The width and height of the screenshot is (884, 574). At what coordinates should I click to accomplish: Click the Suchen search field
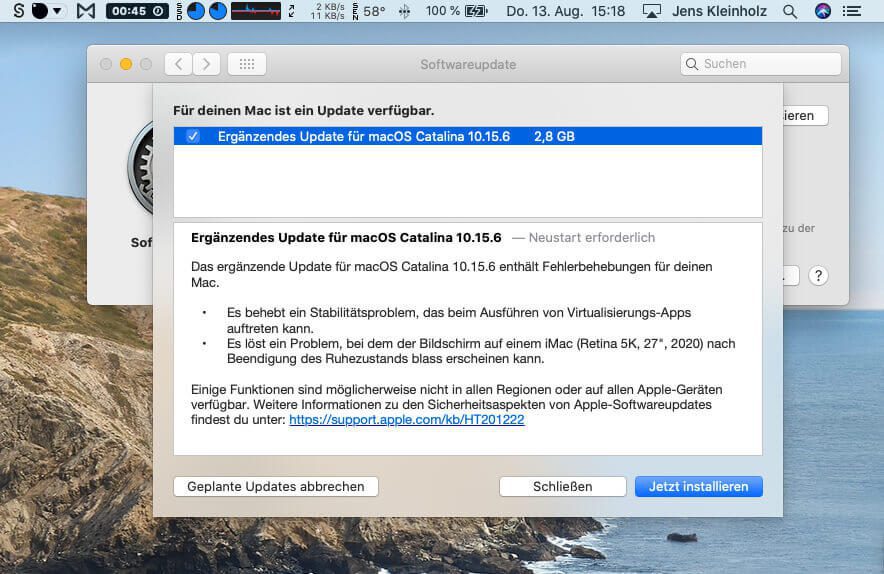[761, 64]
